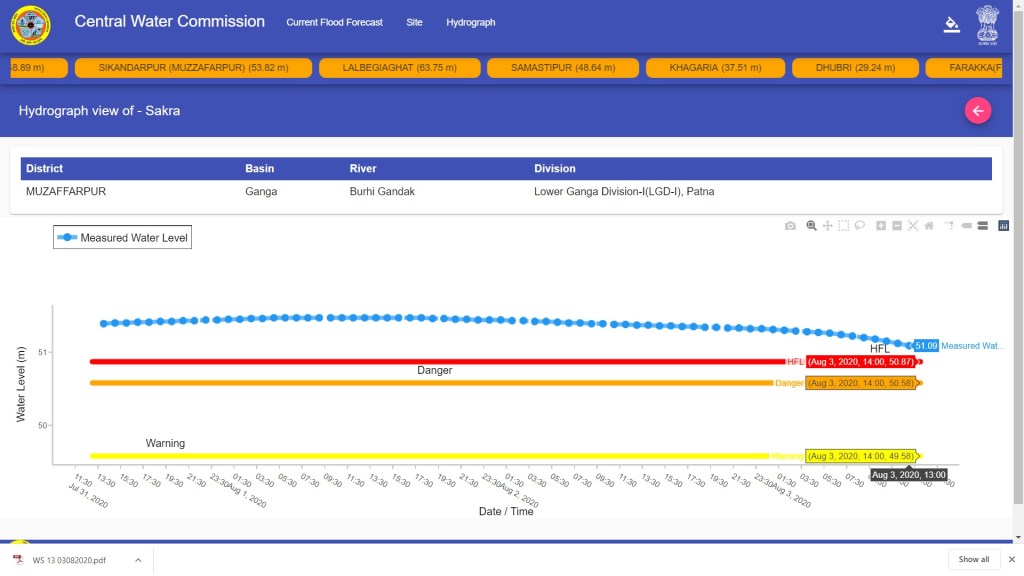Click the Zoom Out minus icon

(897, 226)
